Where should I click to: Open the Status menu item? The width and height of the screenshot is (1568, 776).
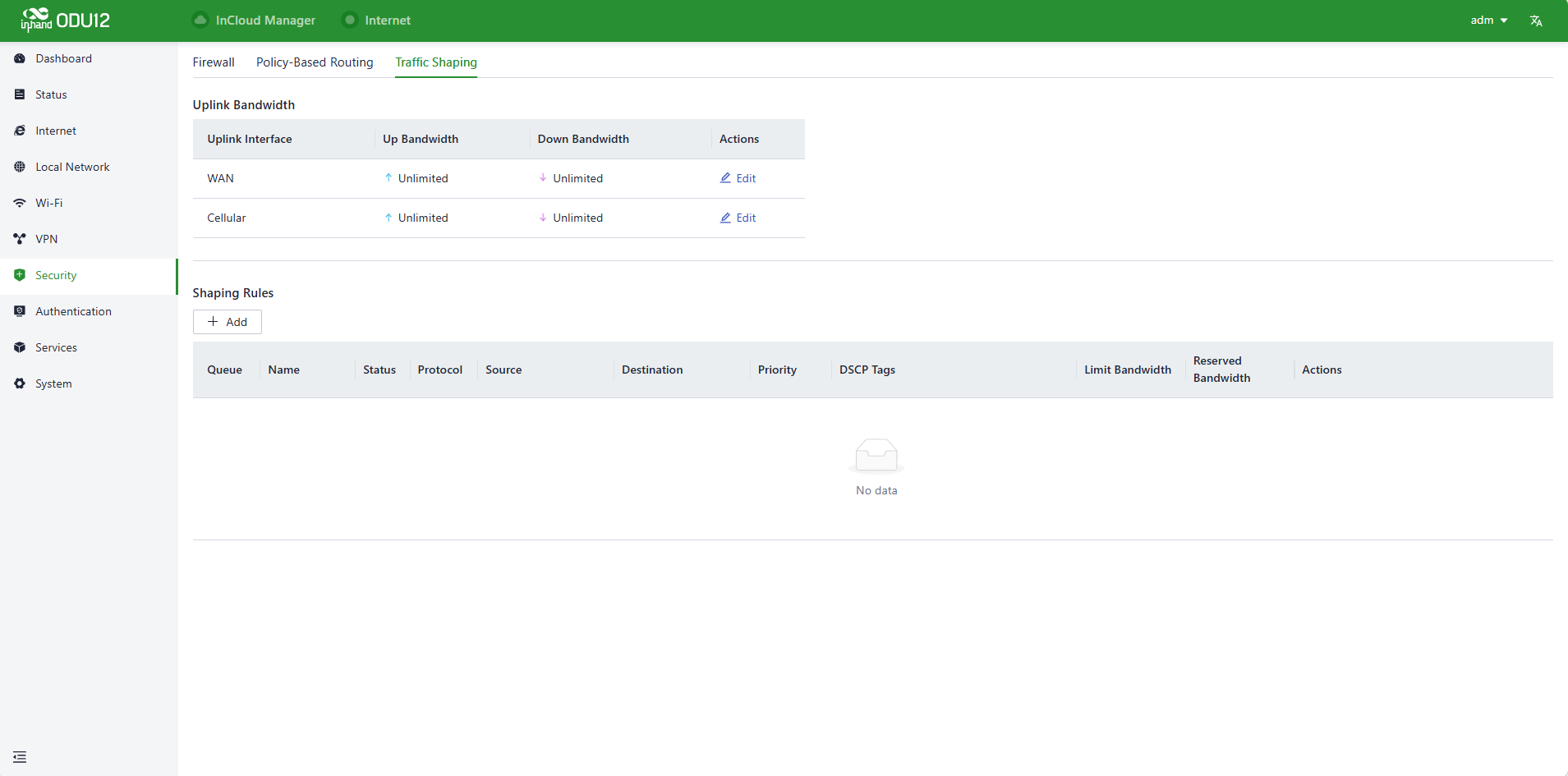(51, 94)
